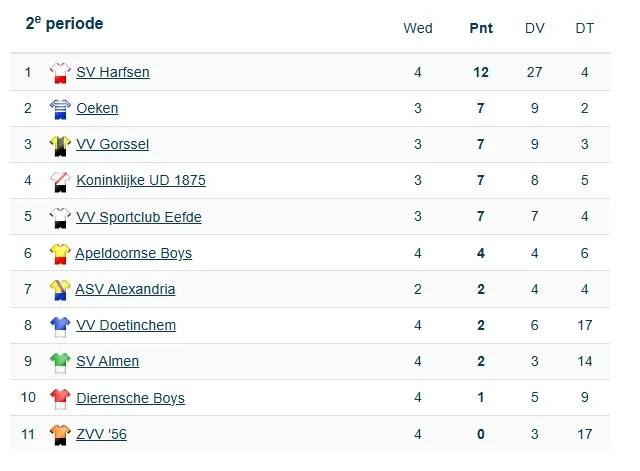Go to VV Gorssel team page
Image resolution: width=640 pixels, height=471 pixels.
click(x=112, y=144)
